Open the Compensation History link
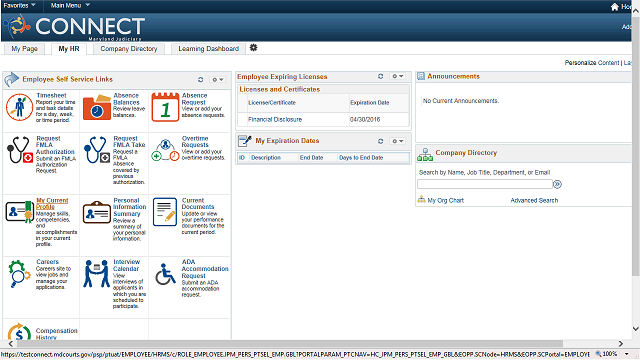640x360 pixels. pos(56,334)
